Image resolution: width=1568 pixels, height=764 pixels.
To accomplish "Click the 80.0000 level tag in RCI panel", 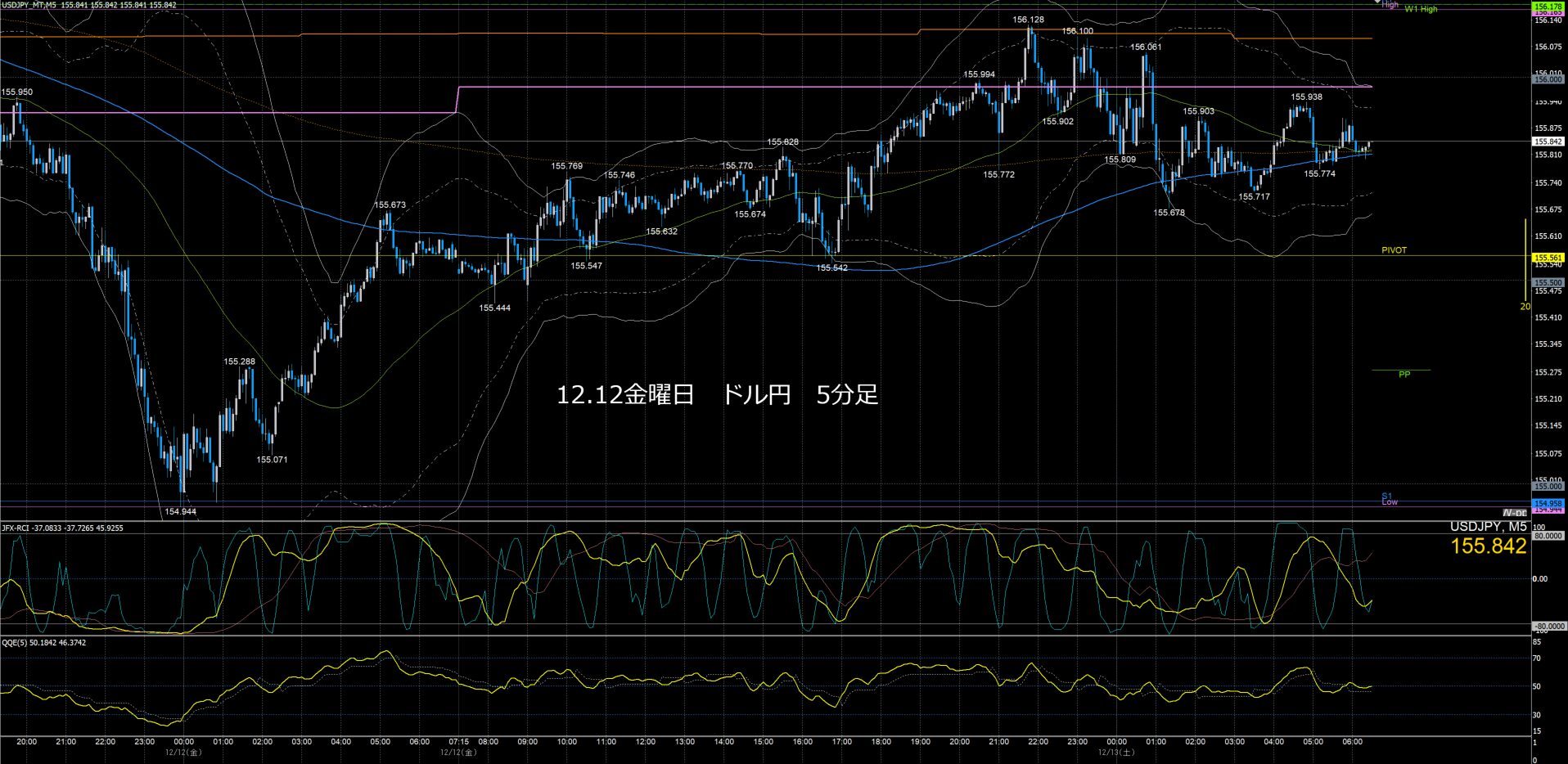I will [x=1548, y=537].
